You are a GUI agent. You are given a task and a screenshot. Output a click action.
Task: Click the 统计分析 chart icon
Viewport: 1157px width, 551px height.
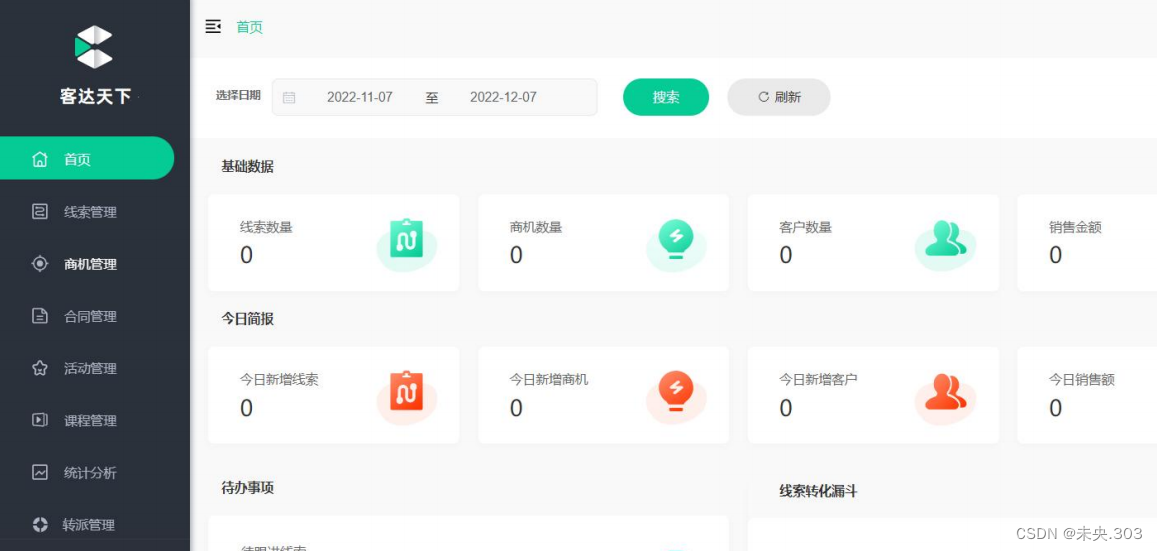click(40, 473)
